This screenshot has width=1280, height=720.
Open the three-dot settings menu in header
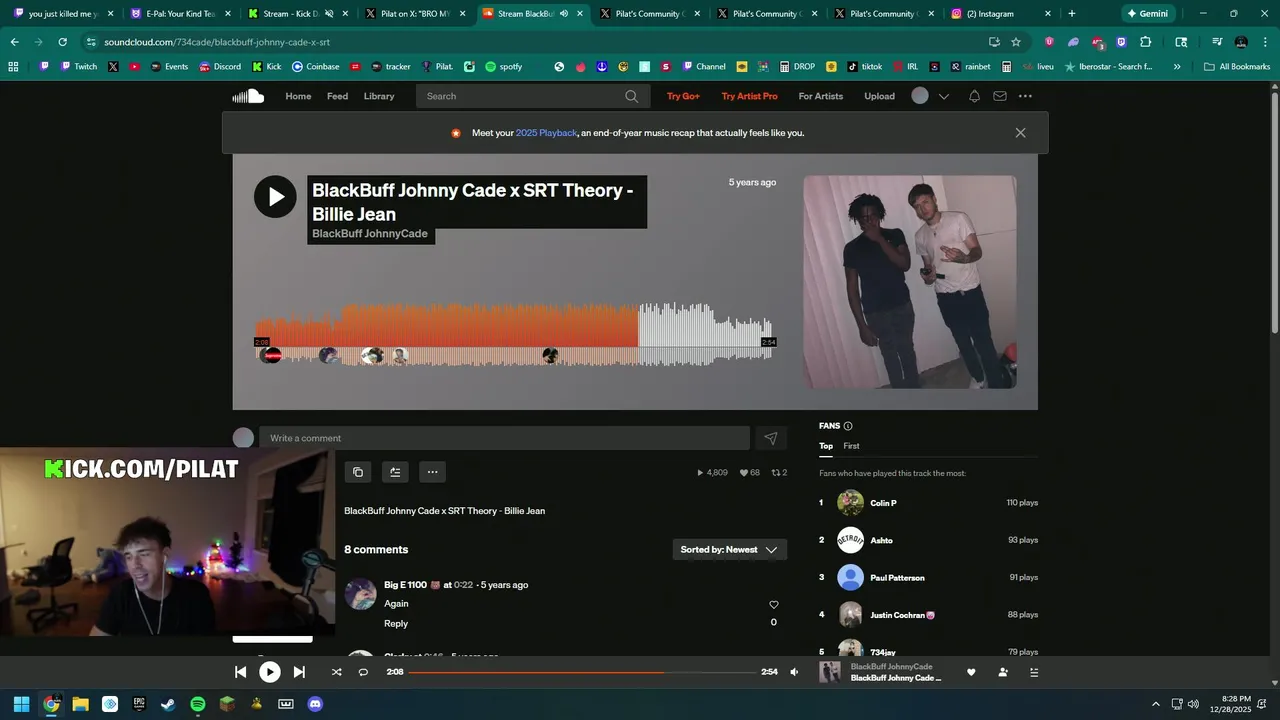(x=1025, y=96)
